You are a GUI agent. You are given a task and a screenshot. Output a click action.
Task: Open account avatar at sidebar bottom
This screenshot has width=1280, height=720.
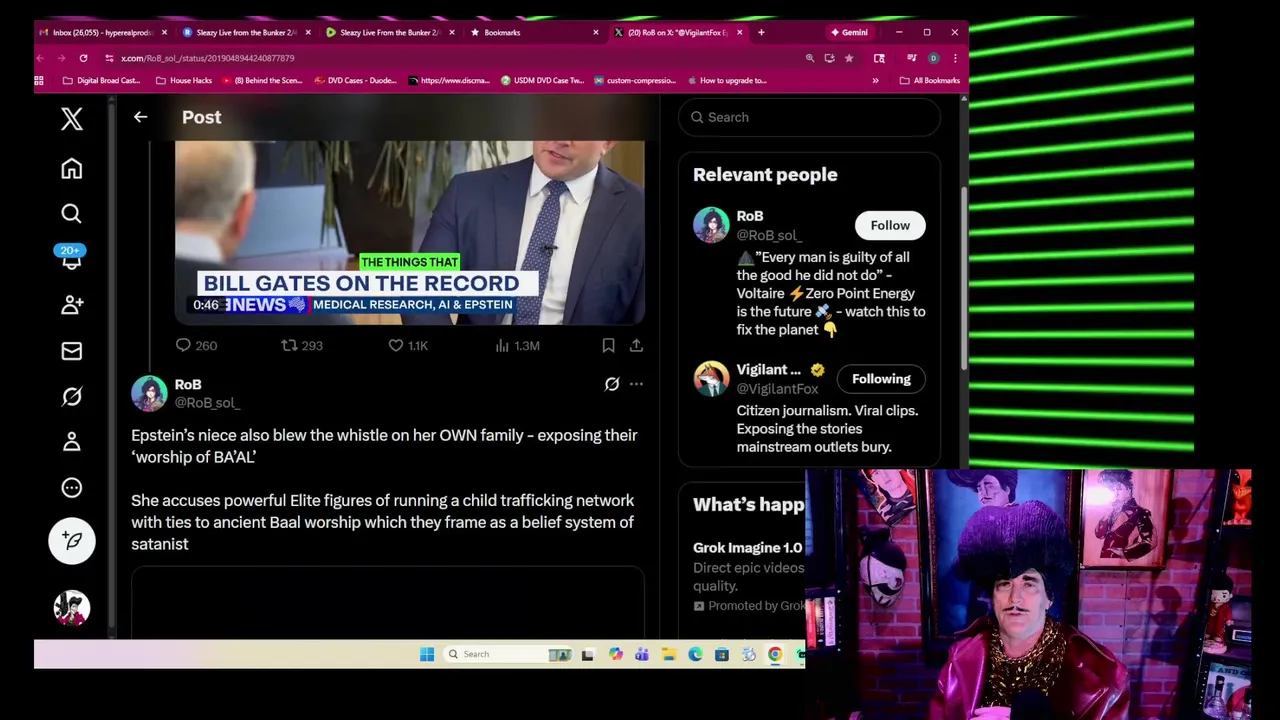point(71,608)
